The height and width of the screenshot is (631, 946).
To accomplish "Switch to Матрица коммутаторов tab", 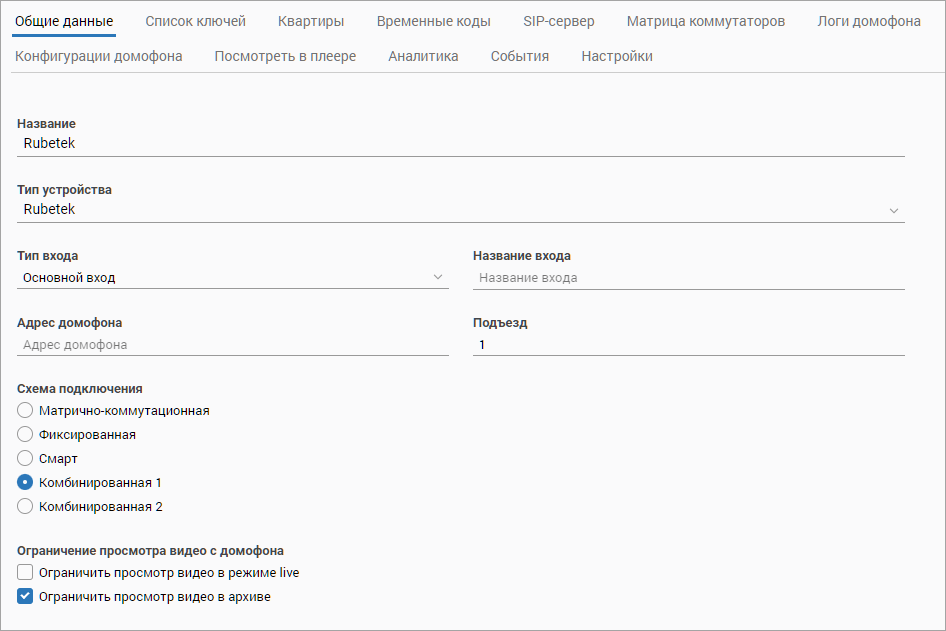I will [x=705, y=21].
